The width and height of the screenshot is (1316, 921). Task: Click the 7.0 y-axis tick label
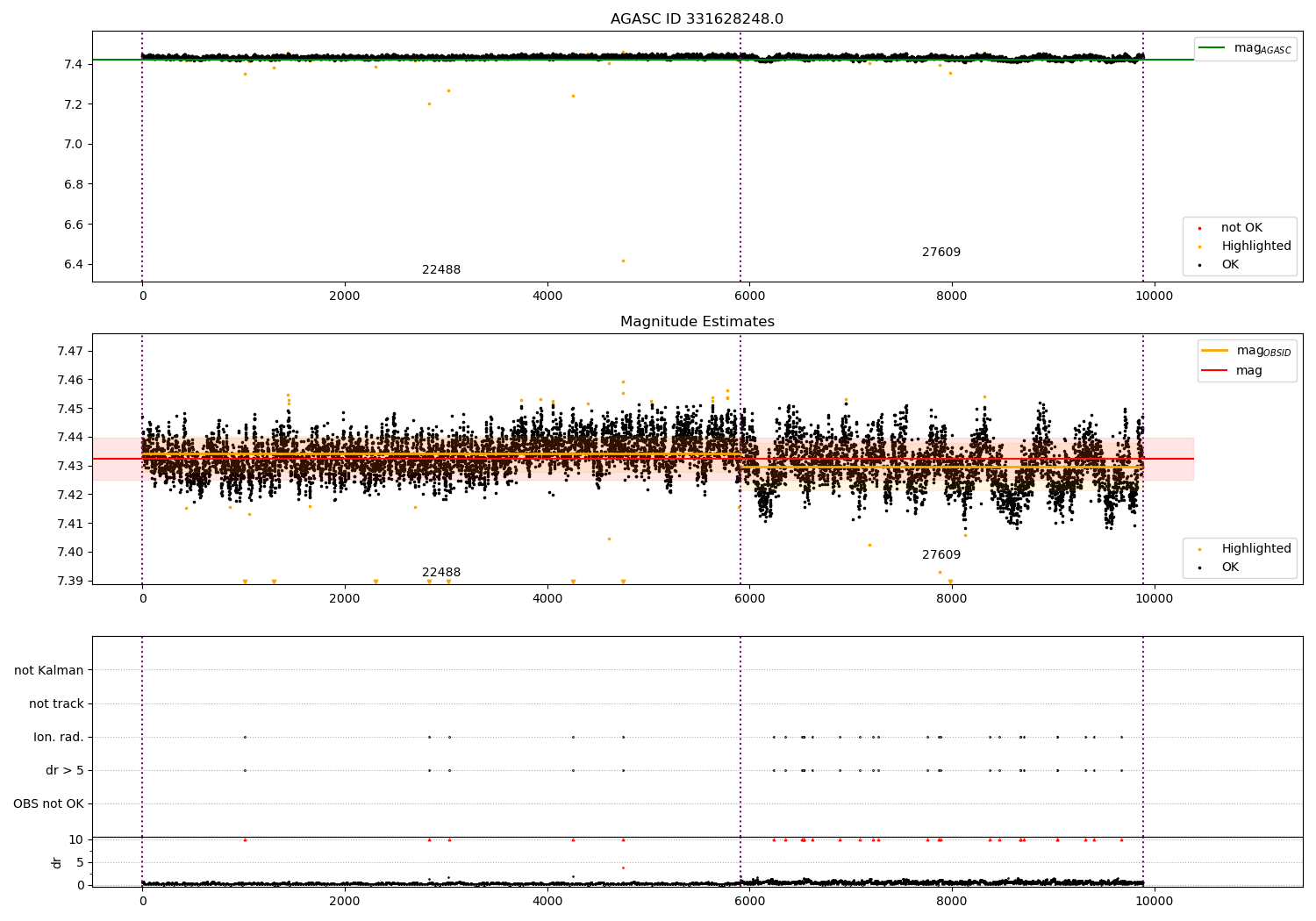pyautogui.click(x=73, y=145)
